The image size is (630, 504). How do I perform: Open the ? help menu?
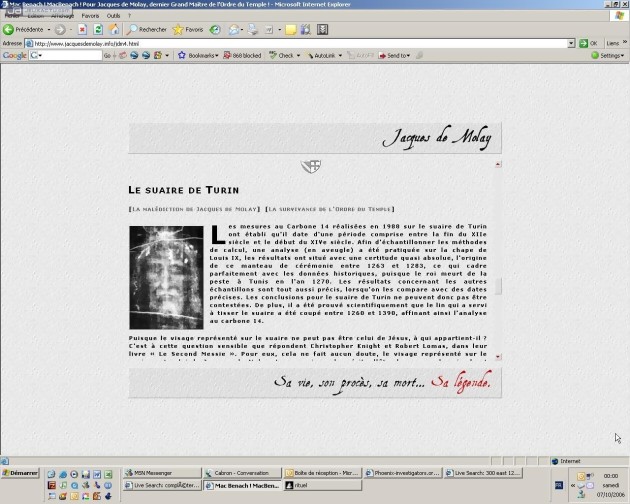click(x=129, y=16)
